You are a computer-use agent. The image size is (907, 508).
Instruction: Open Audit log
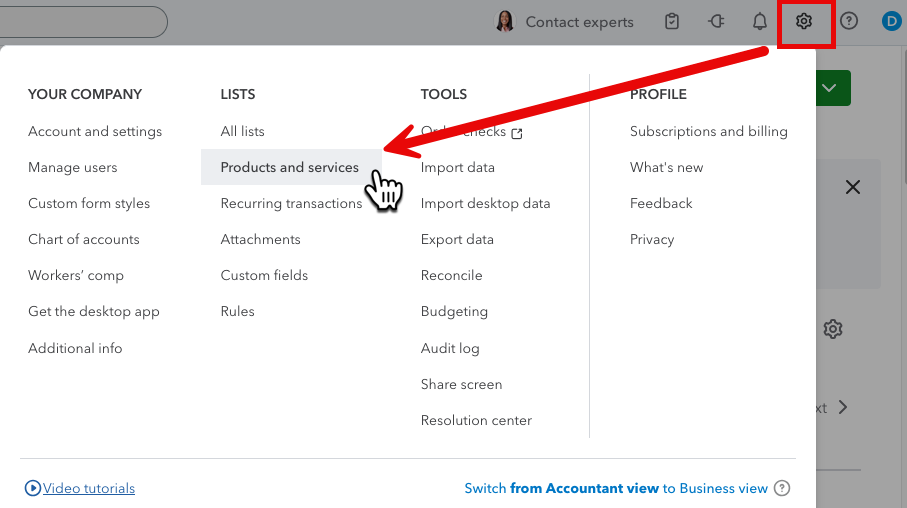pos(450,348)
